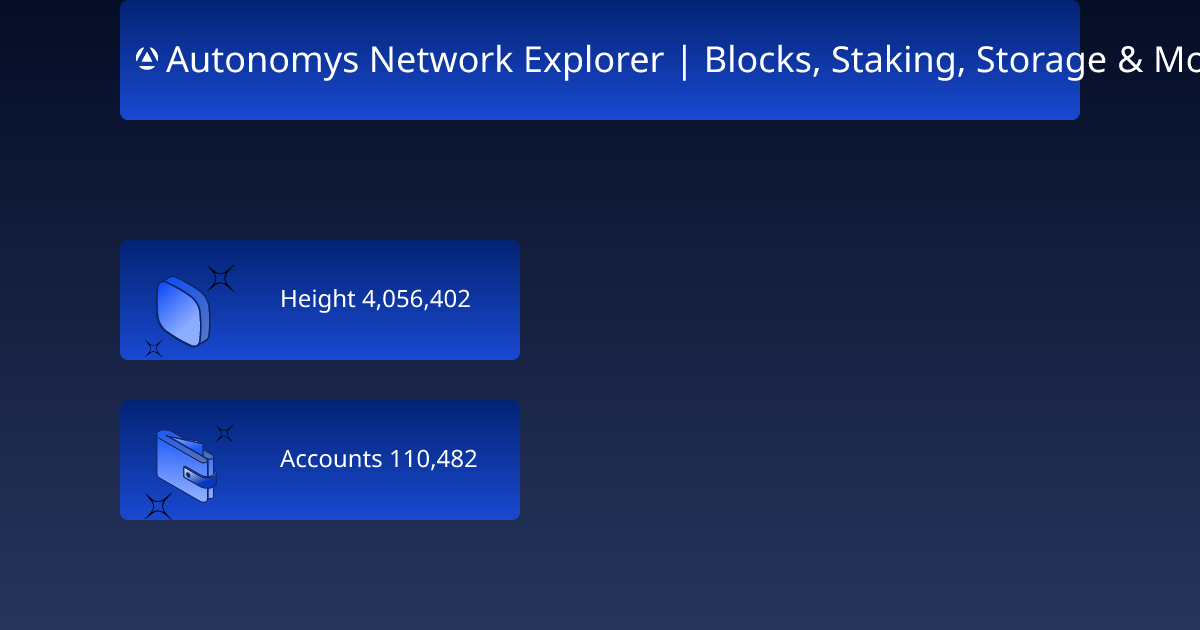This screenshot has width=1200, height=630.
Task: Click the large sparkle beside the cube
Action: (221, 278)
